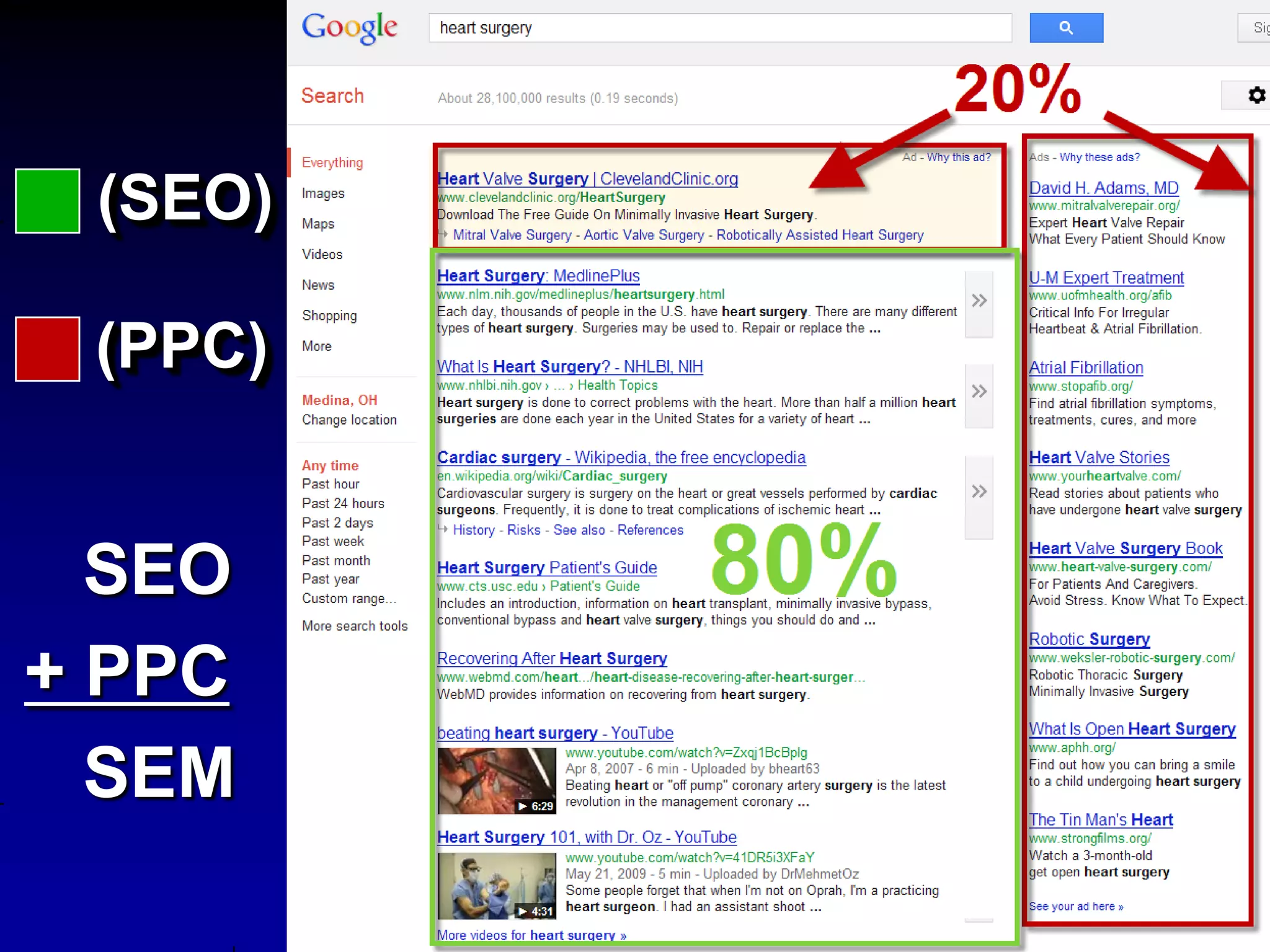The width and height of the screenshot is (1270, 952).
Task: Open Aortic Valve Surgery sitelink
Action: tap(644, 235)
